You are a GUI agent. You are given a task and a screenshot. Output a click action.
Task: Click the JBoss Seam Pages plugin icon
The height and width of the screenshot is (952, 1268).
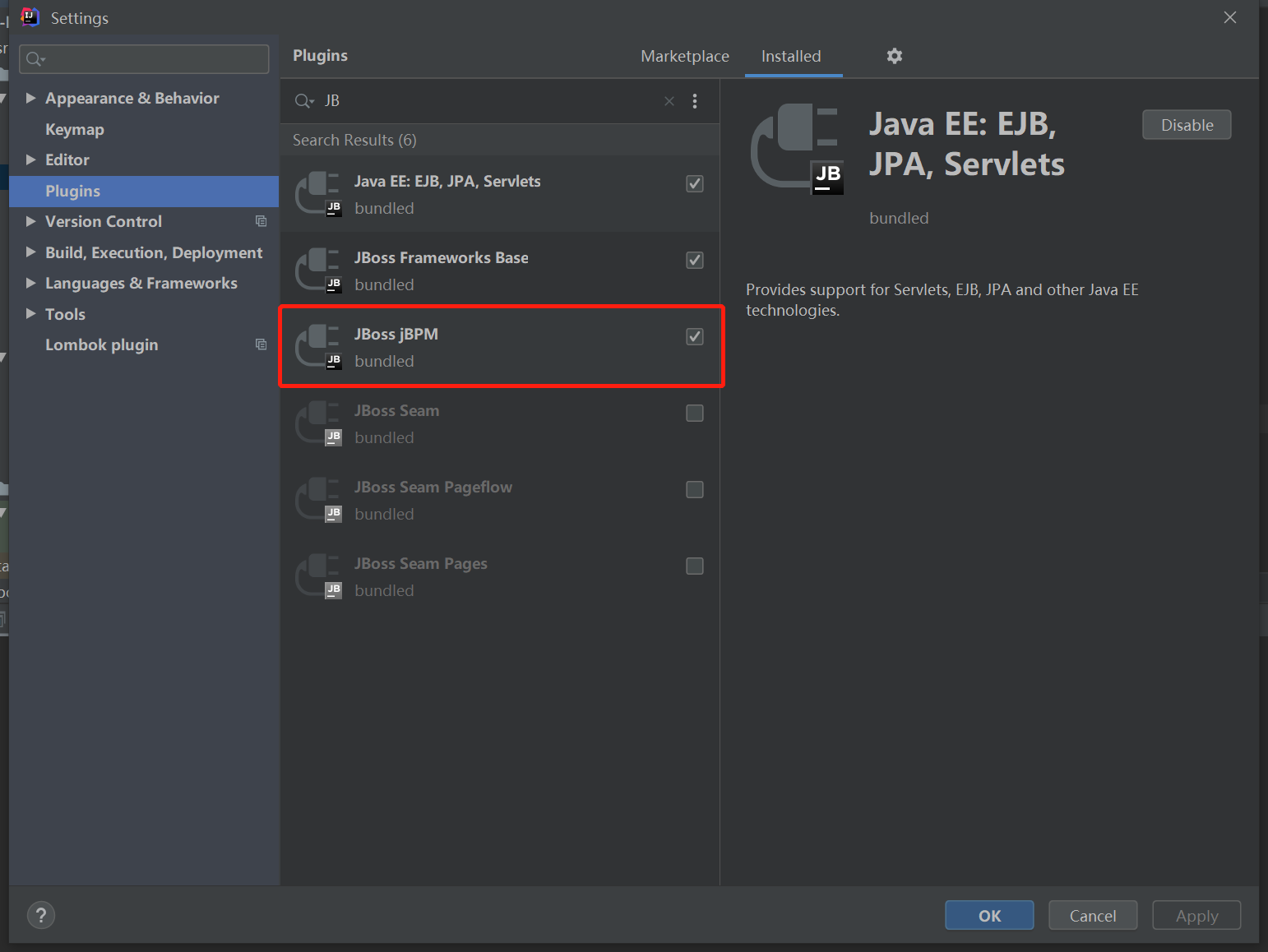(x=319, y=576)
